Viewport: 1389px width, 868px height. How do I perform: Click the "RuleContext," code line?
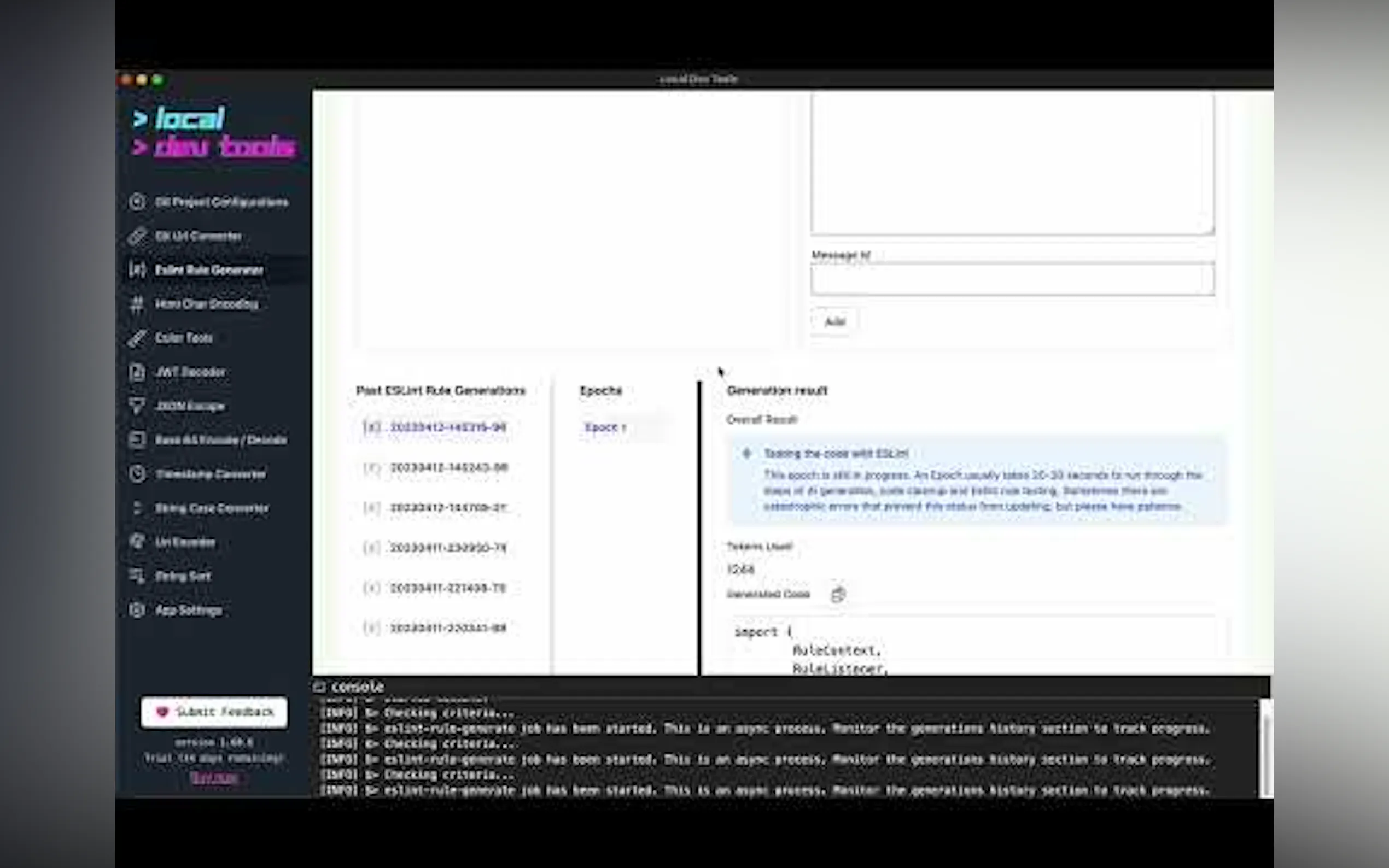(x=837, y=651)
